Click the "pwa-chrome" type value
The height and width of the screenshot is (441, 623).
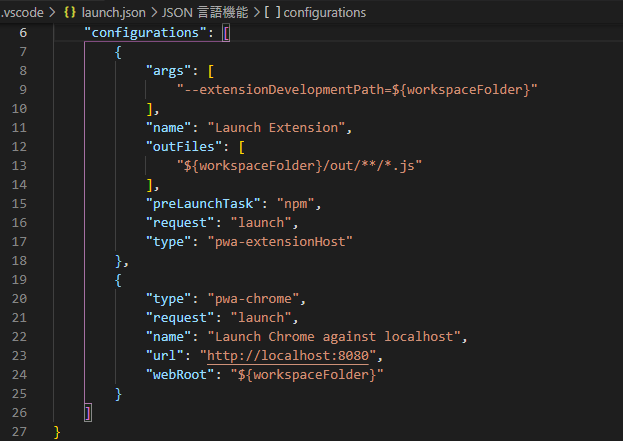tap(253, 299)
